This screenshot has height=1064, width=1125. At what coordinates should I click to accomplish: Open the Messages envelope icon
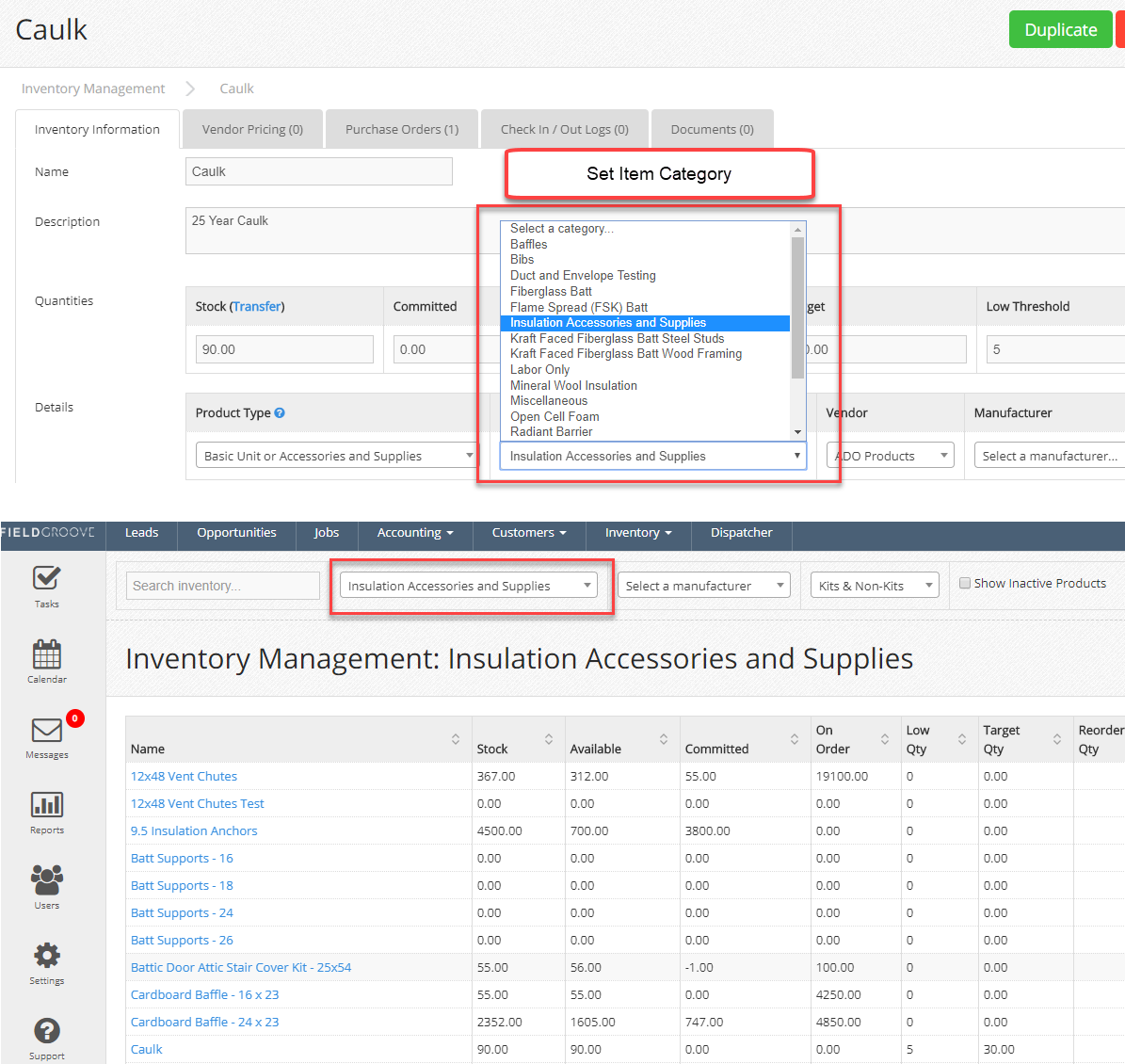tap(46, 731)
